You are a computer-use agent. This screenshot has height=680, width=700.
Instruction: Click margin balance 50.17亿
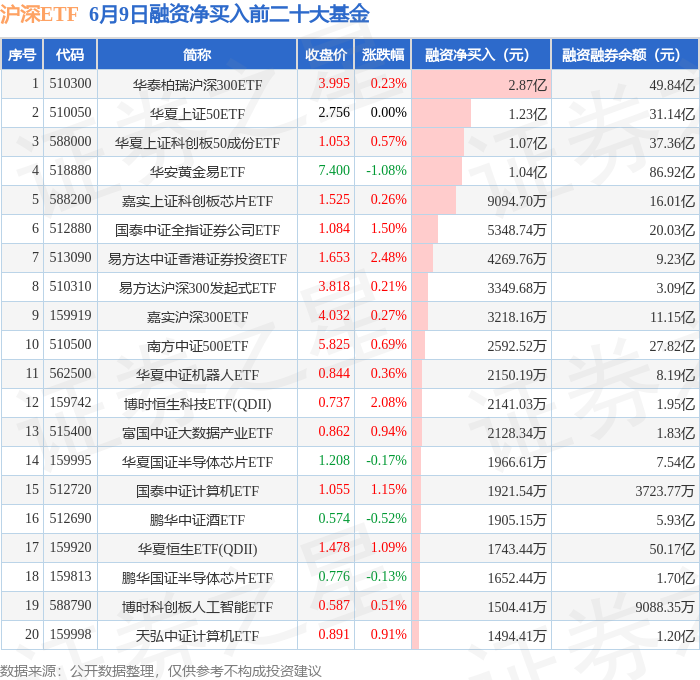(672, 549)
